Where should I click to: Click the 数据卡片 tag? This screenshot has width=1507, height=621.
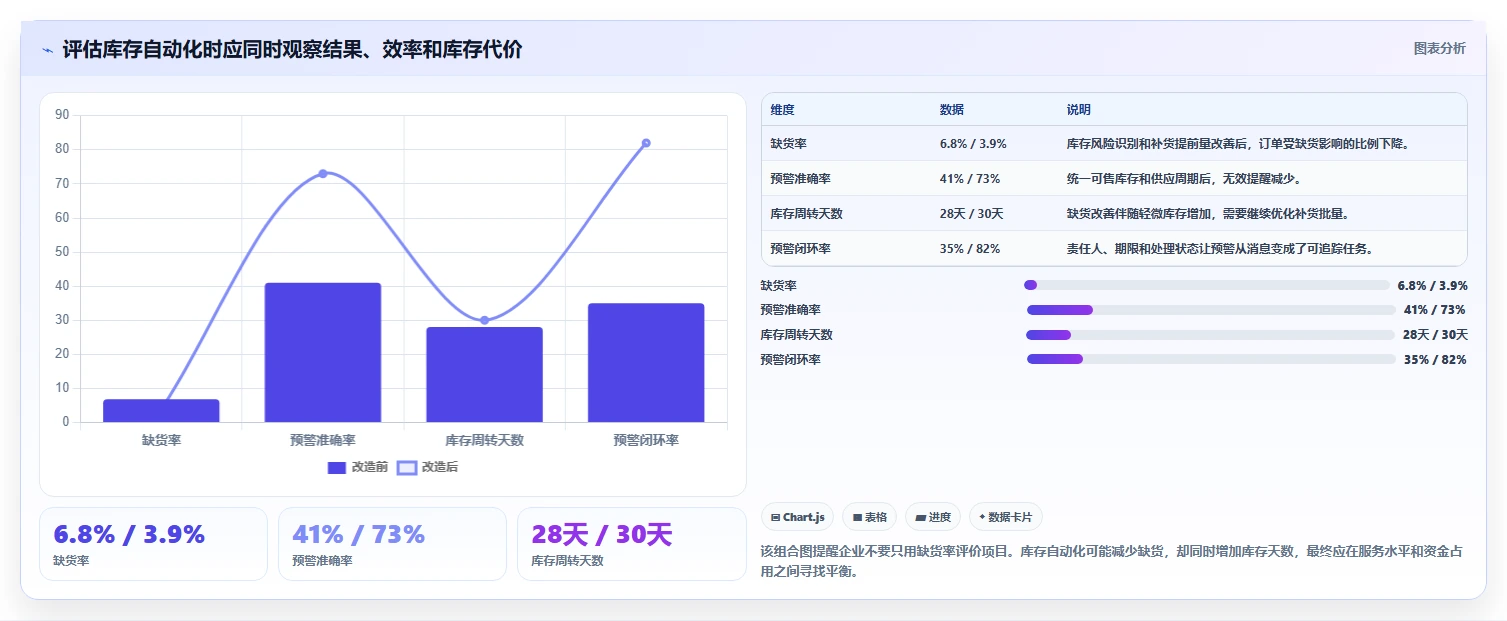tap(1005, 517)
